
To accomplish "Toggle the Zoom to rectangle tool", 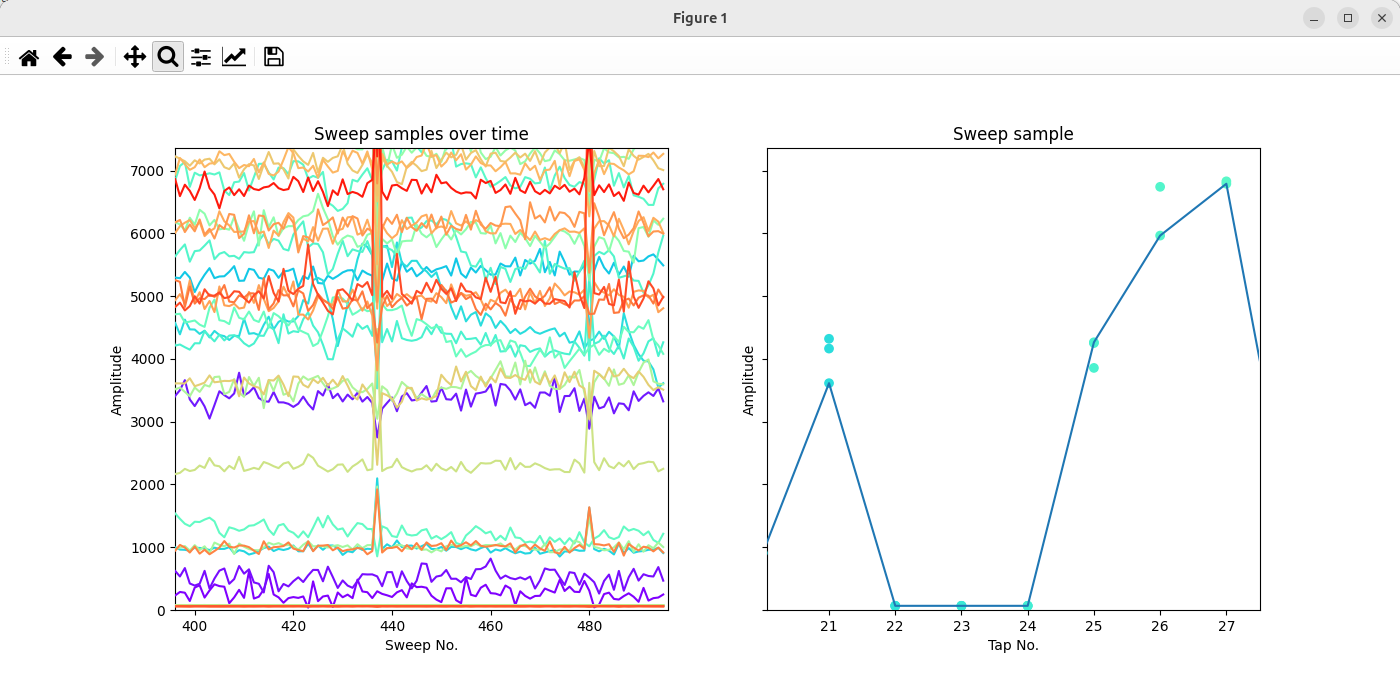I will [168, 57].
